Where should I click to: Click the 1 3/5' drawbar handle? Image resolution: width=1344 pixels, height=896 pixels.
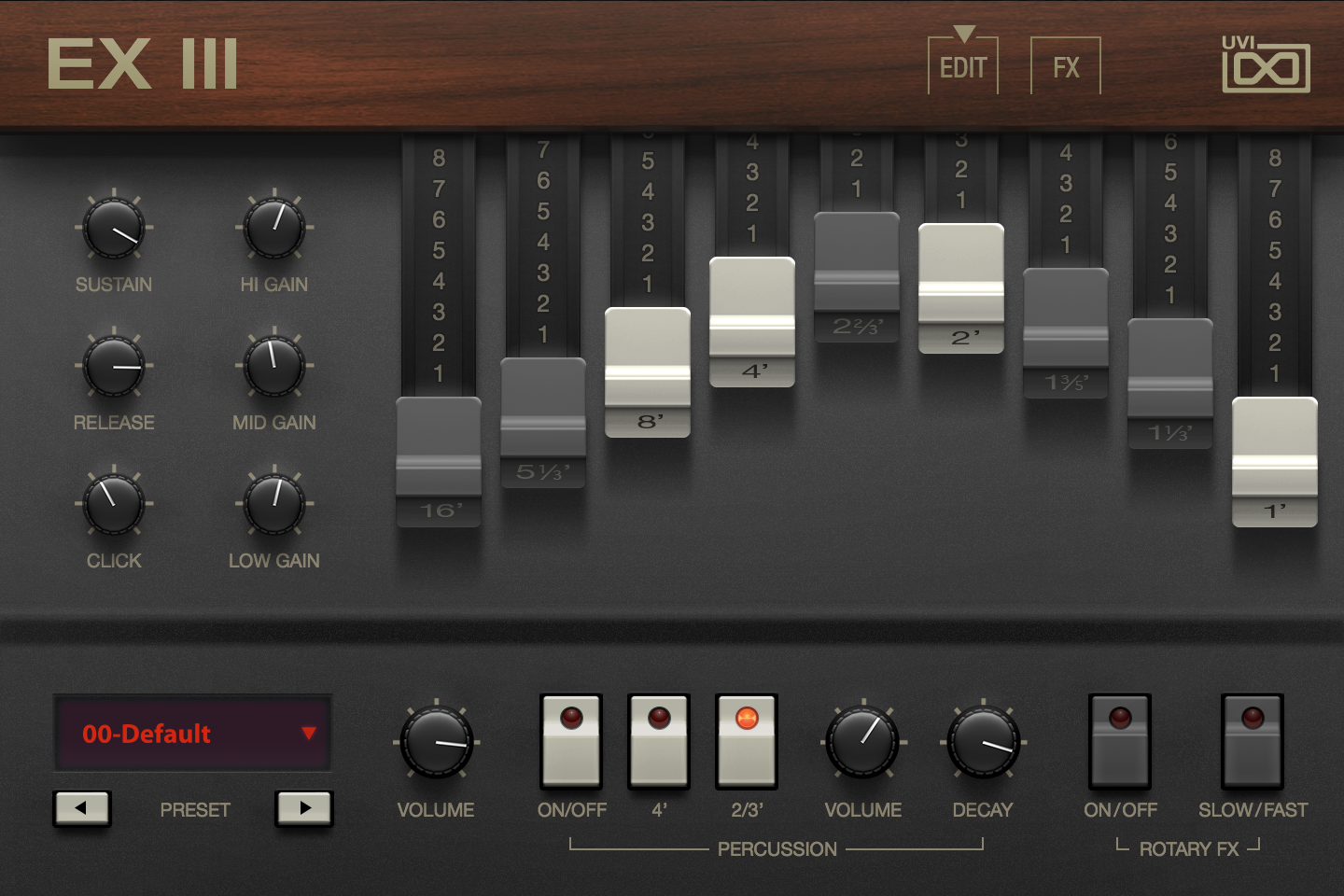click(x=1066, y=333)
